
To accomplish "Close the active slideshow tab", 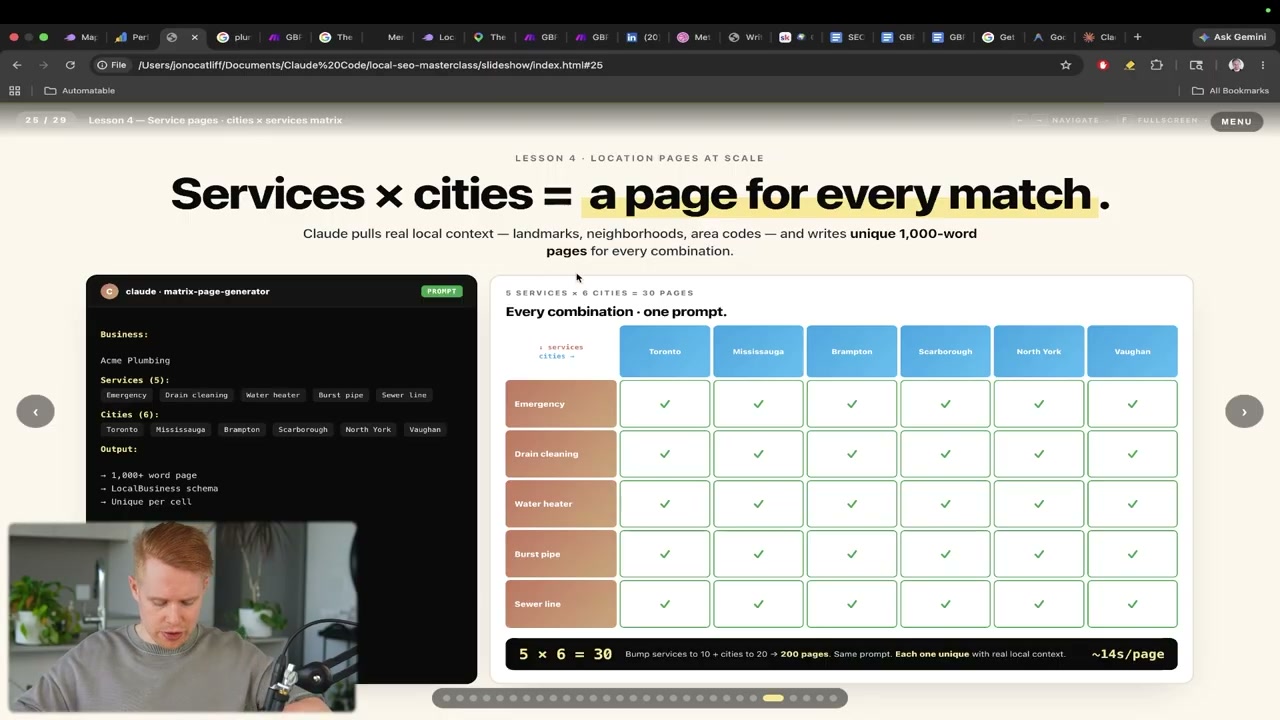I will point(194,37).
